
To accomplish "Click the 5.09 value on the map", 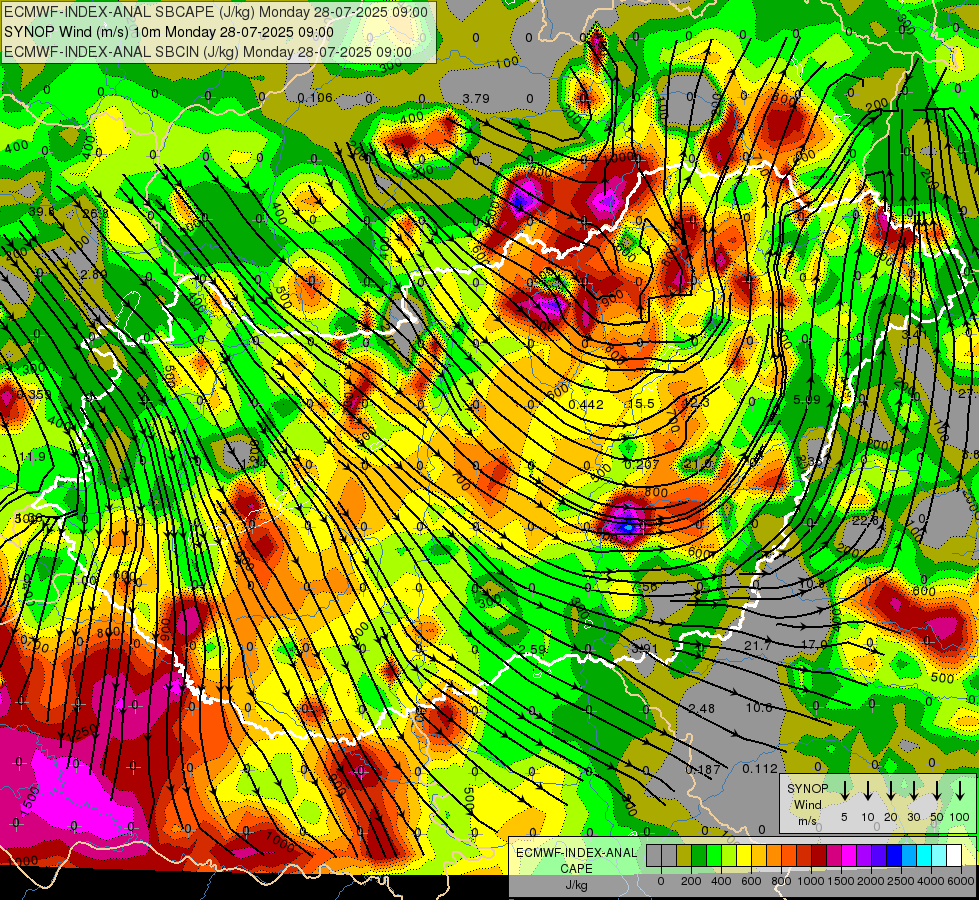I will (x=807, y=399).
